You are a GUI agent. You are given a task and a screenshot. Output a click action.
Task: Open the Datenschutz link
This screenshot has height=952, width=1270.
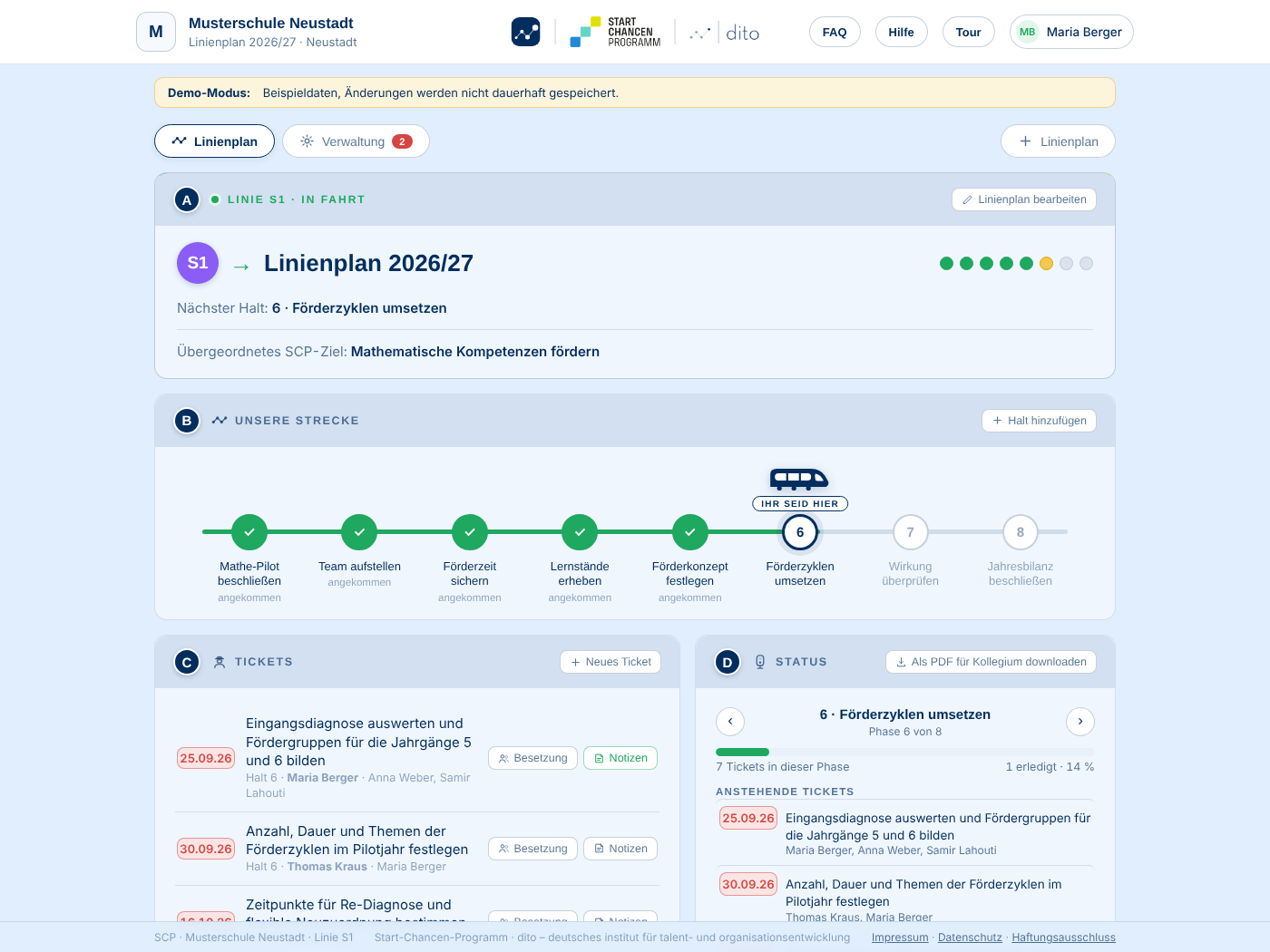[x=970, y=937]
